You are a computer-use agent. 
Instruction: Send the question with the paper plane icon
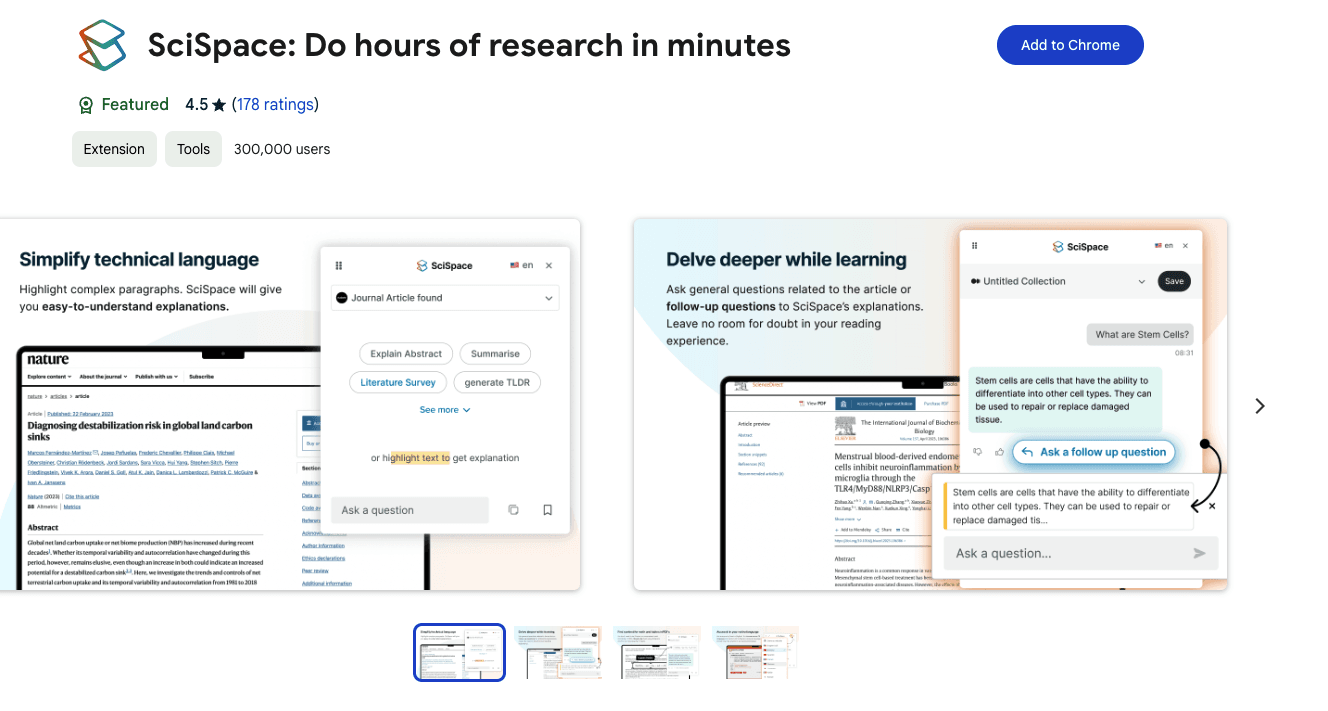[1199, 552]
